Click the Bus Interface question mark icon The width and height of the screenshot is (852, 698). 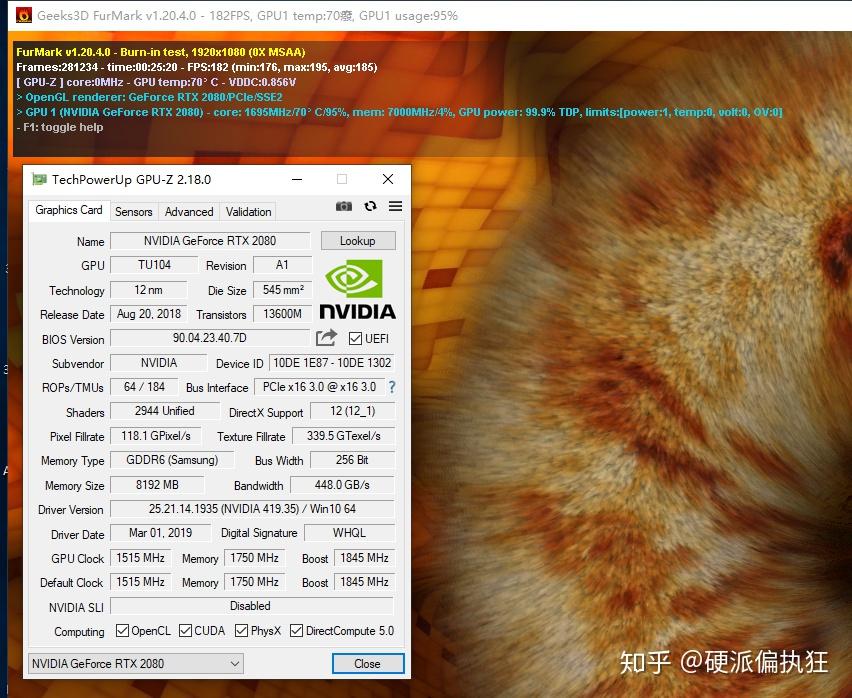click(x=392, y=387)
